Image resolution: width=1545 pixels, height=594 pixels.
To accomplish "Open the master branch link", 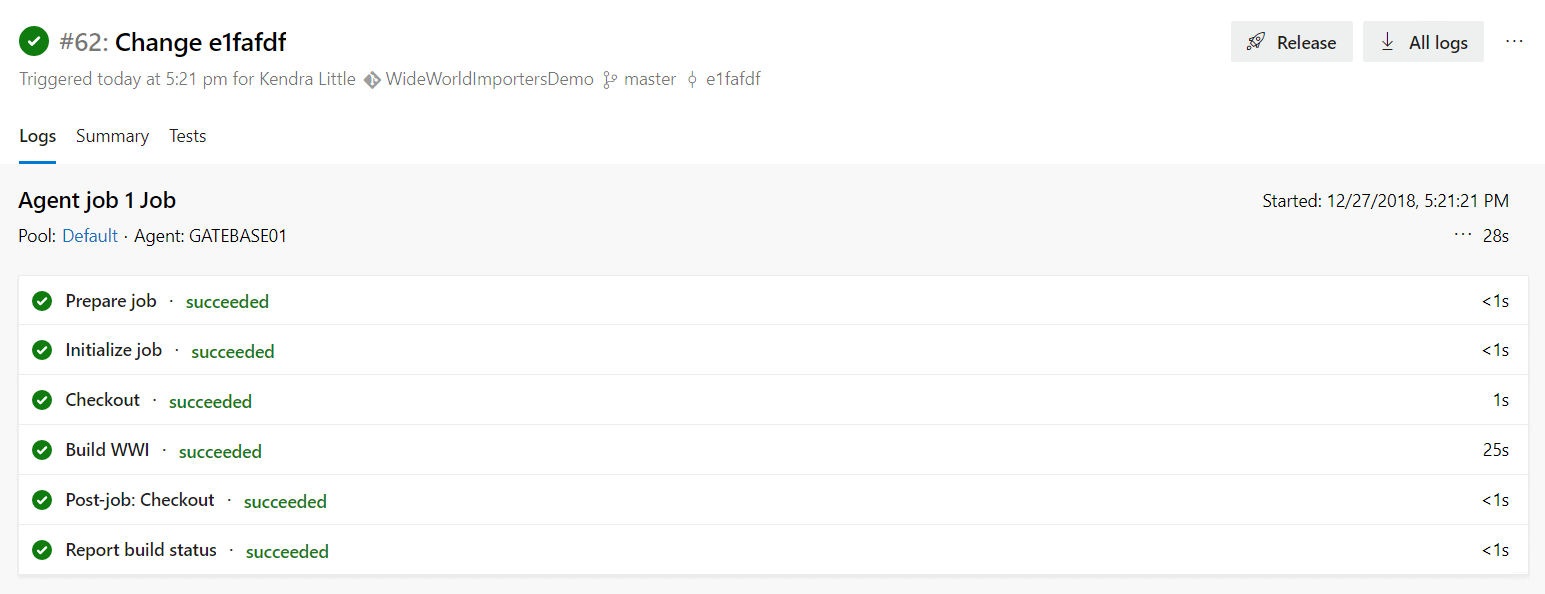I will pos(650,79).
